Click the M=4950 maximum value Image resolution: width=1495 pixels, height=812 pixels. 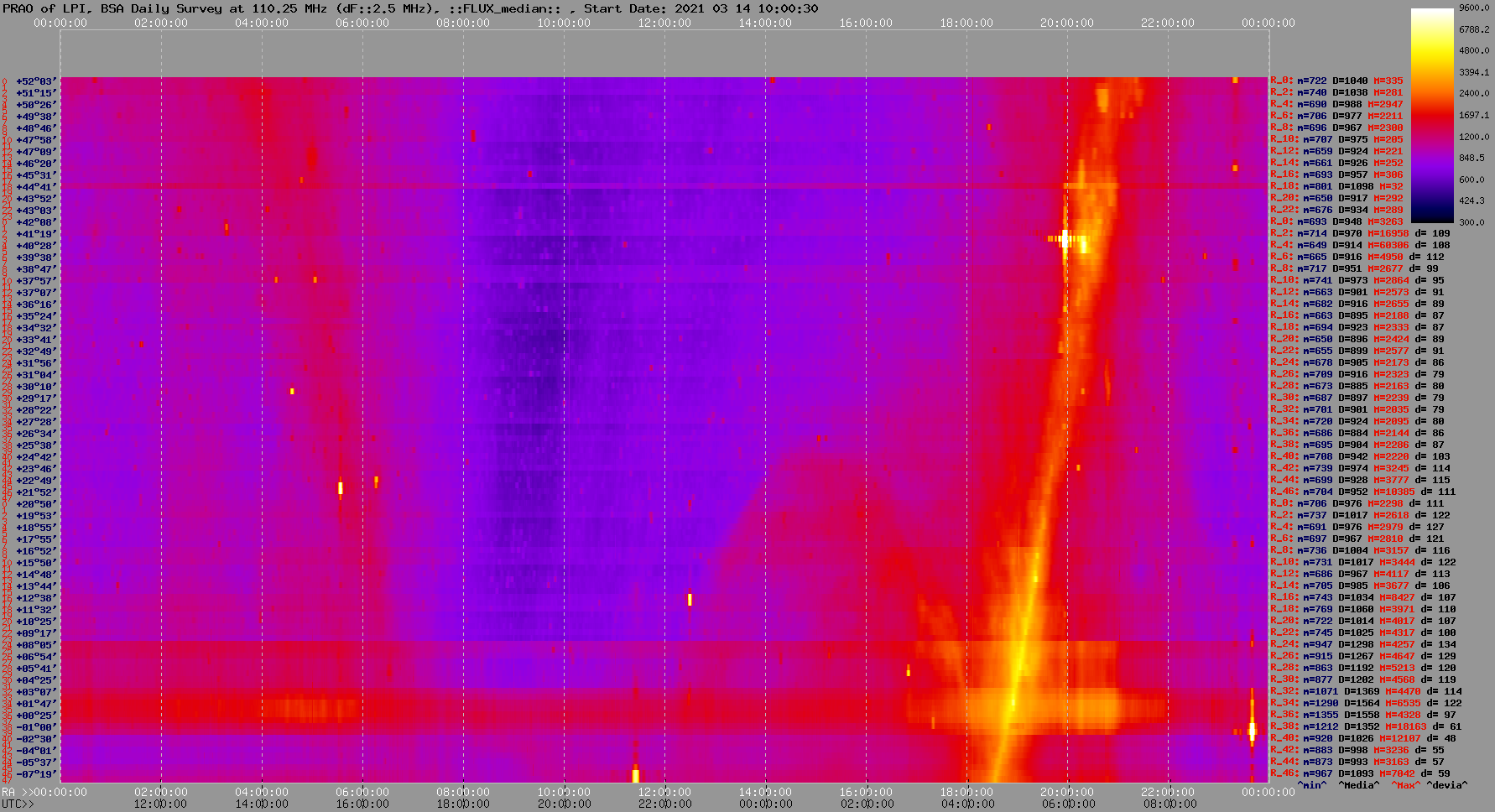(1385, 258)
